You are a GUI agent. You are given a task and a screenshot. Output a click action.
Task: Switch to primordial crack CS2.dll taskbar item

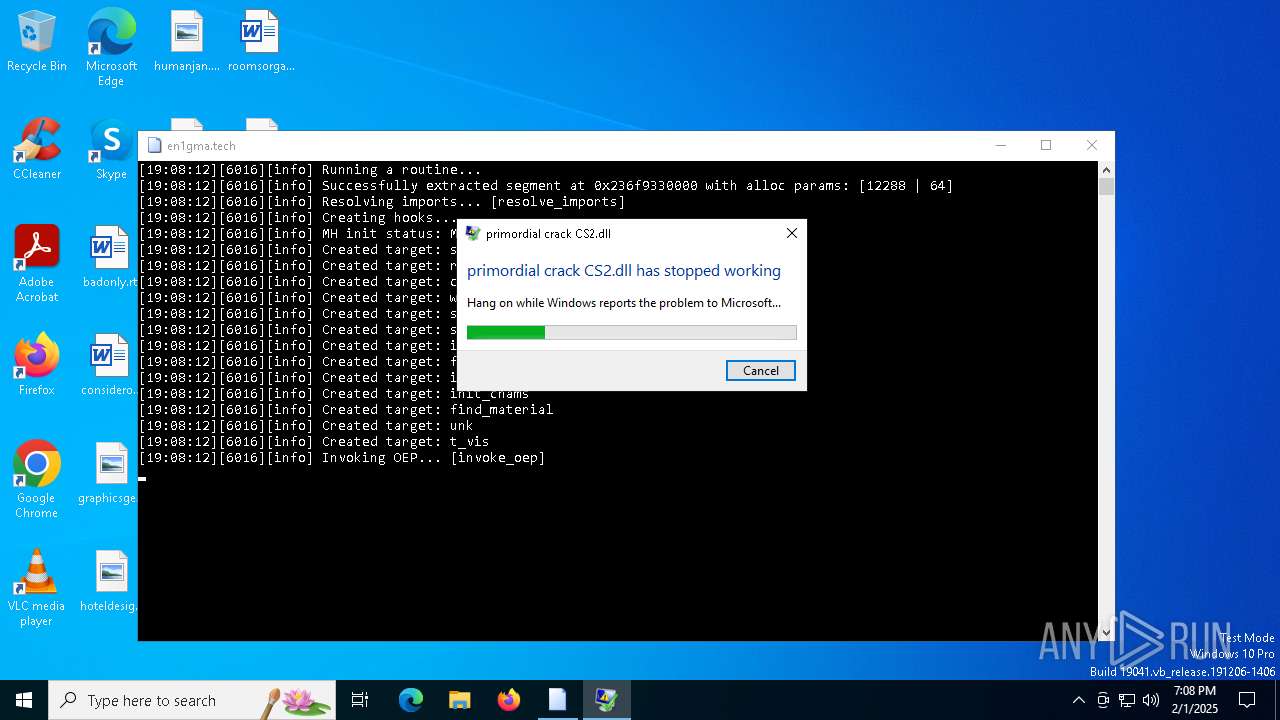point(606,700)
